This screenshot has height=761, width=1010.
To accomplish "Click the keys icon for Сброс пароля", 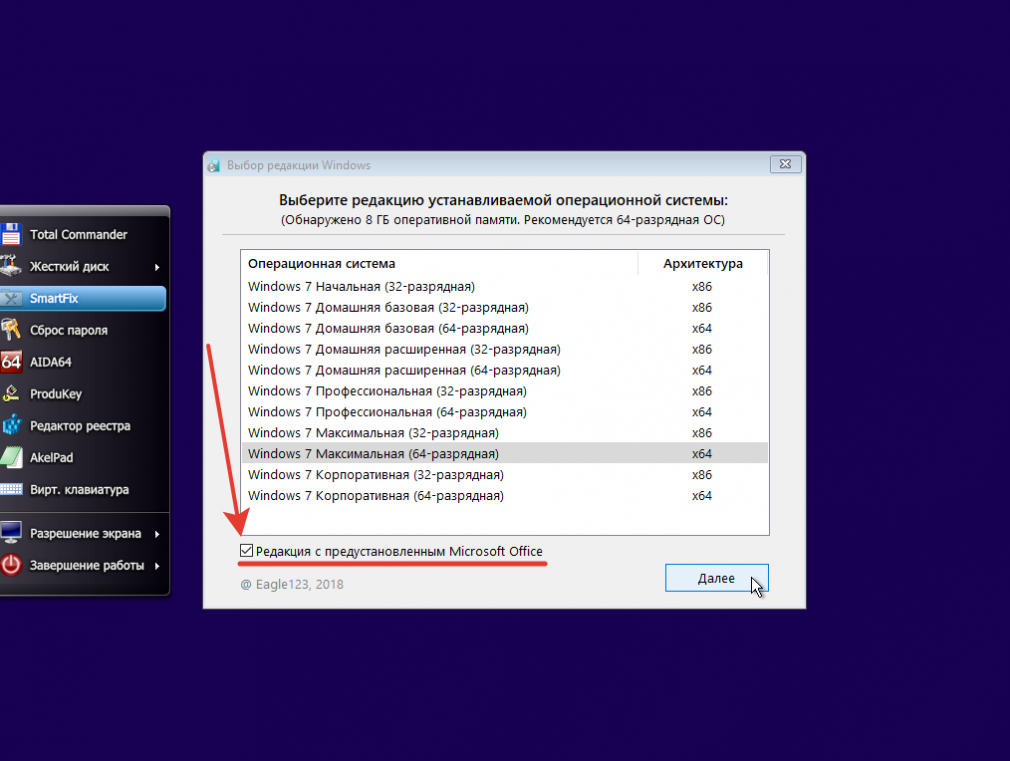I will (11, 330).
